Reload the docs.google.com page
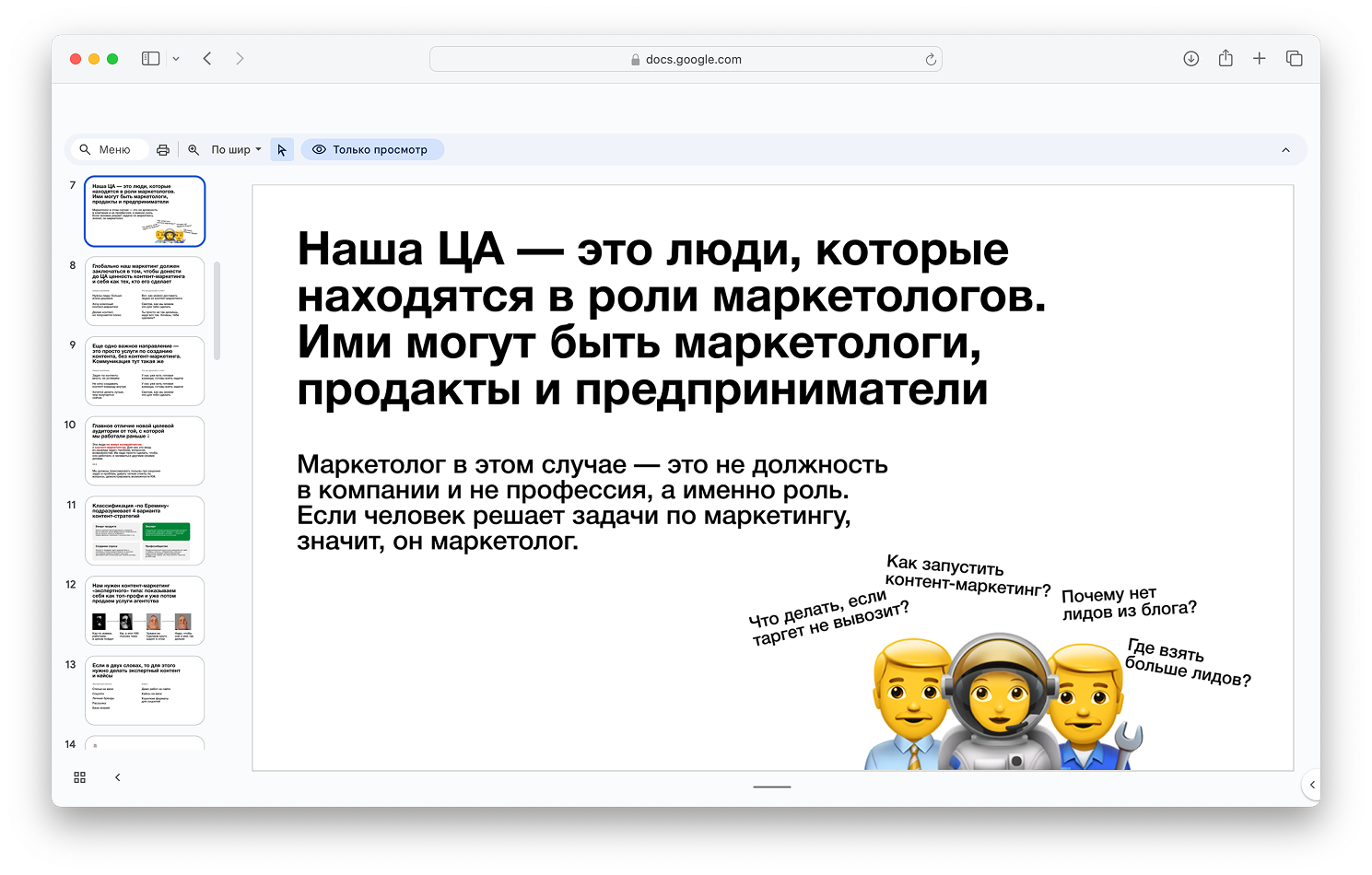The image size is (1372, 875). coord(931,60)
